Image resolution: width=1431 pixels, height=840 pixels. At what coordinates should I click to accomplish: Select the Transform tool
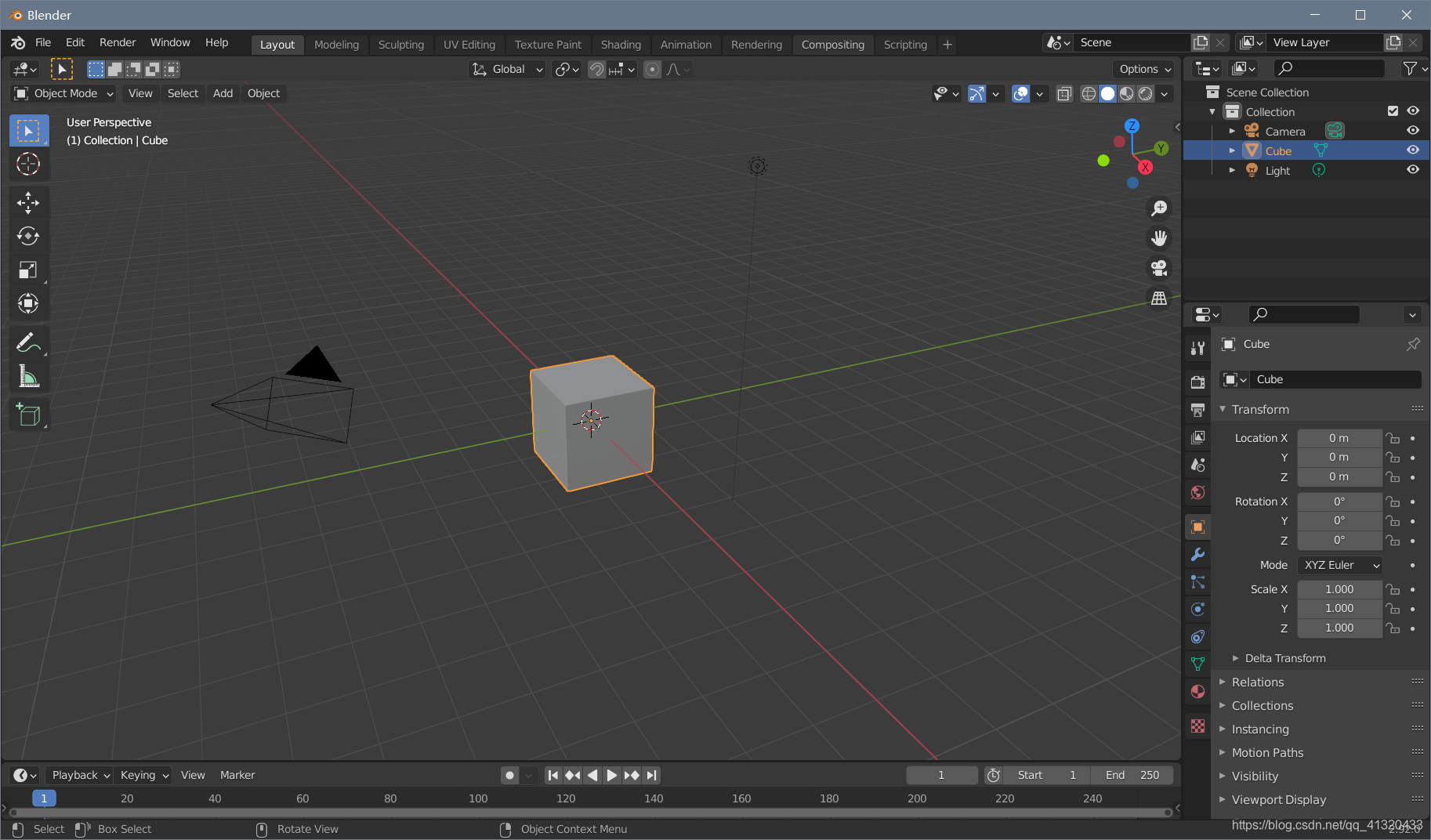click(28, 303)
